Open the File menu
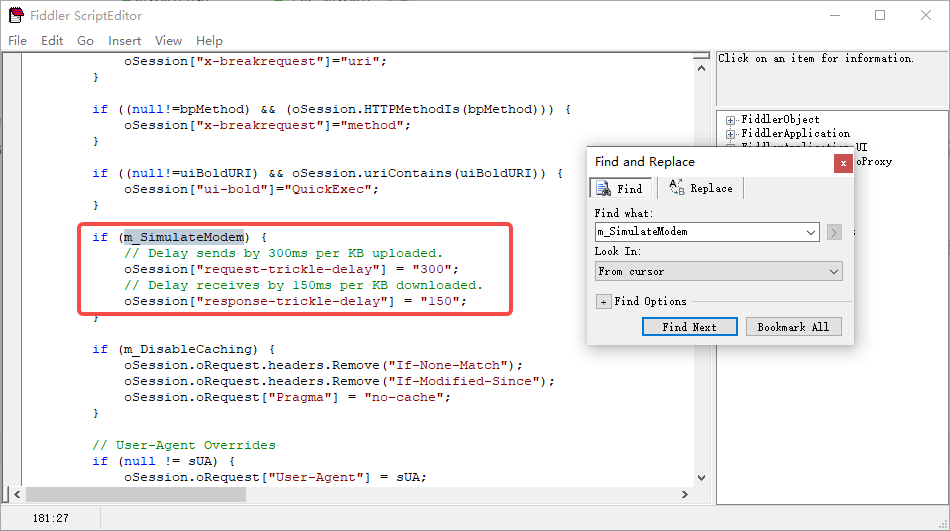This screenshot has height=531, width=950. pyautogui.click(x=17, y=41)
